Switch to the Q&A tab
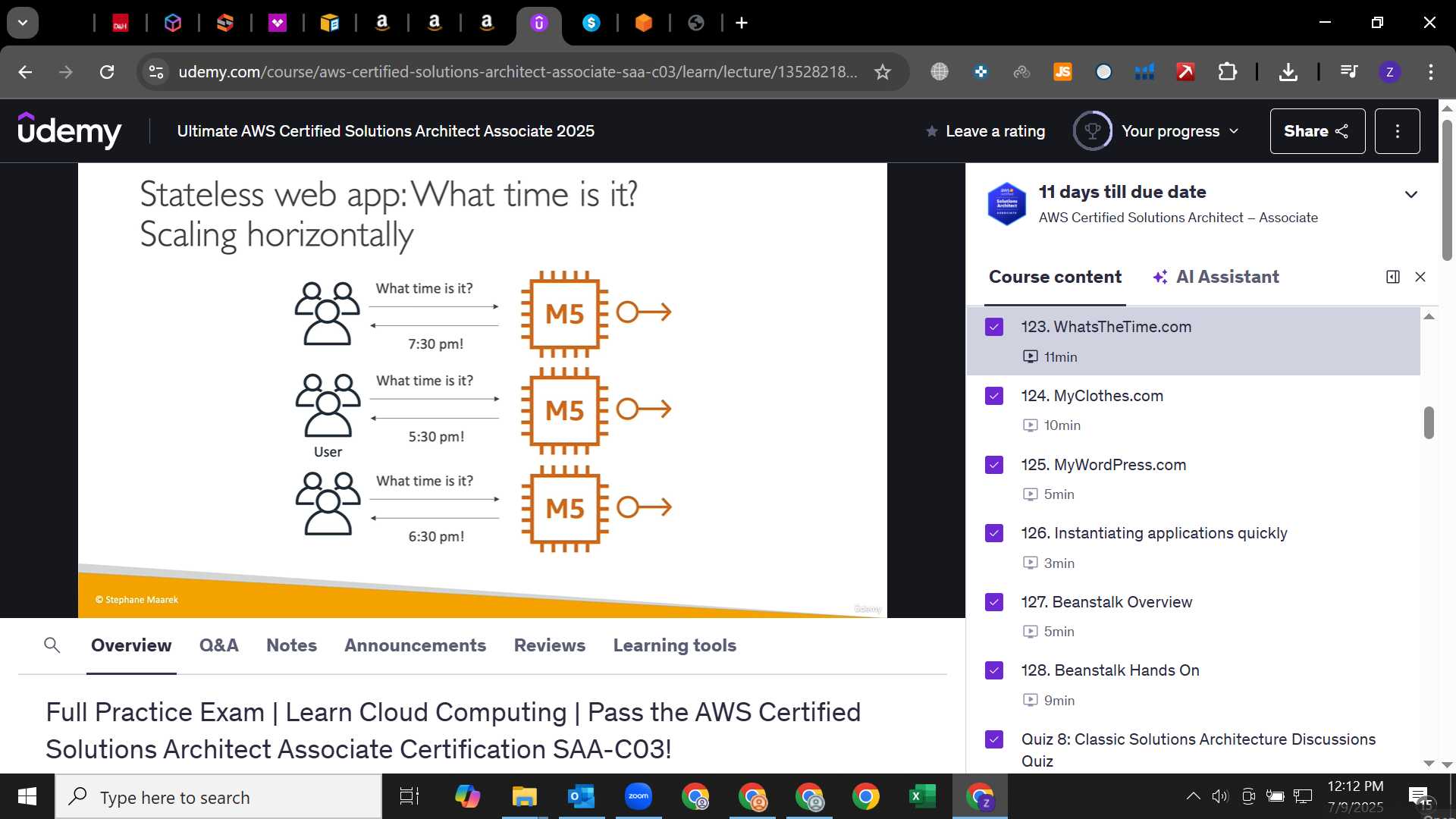Image resolution: width=1456 pixels, height=819 pixels. pyautogui.click(x=219, y=645)
